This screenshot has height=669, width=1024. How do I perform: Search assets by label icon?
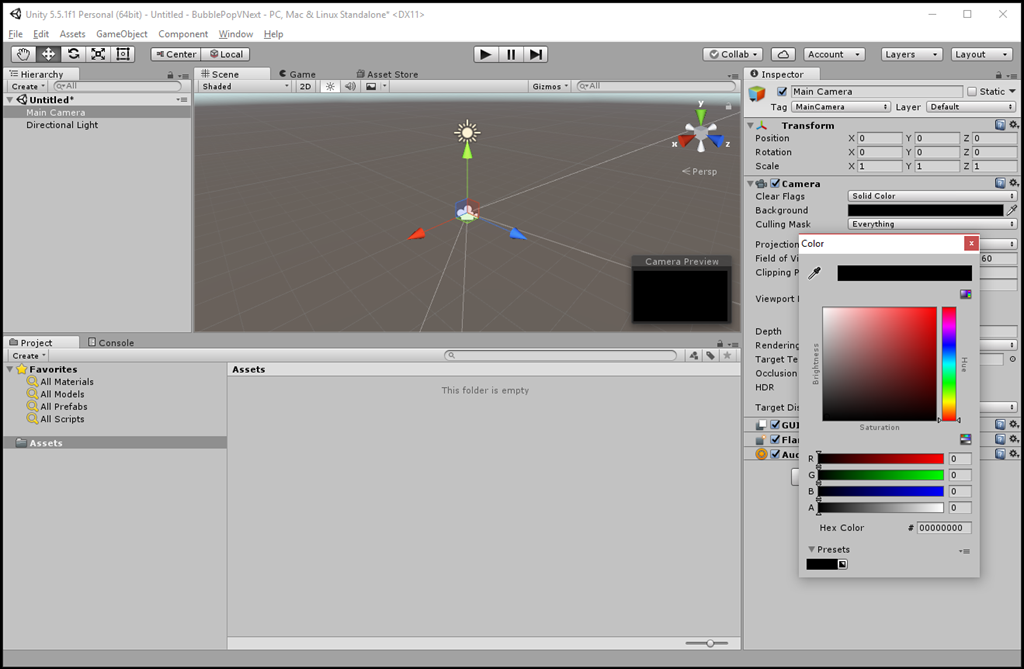click(x=711, y=355)
